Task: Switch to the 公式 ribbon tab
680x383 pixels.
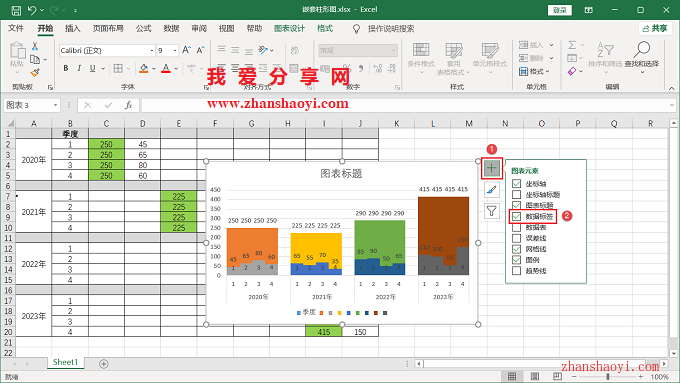Action: pyautogui.click(x=144, y=29)
